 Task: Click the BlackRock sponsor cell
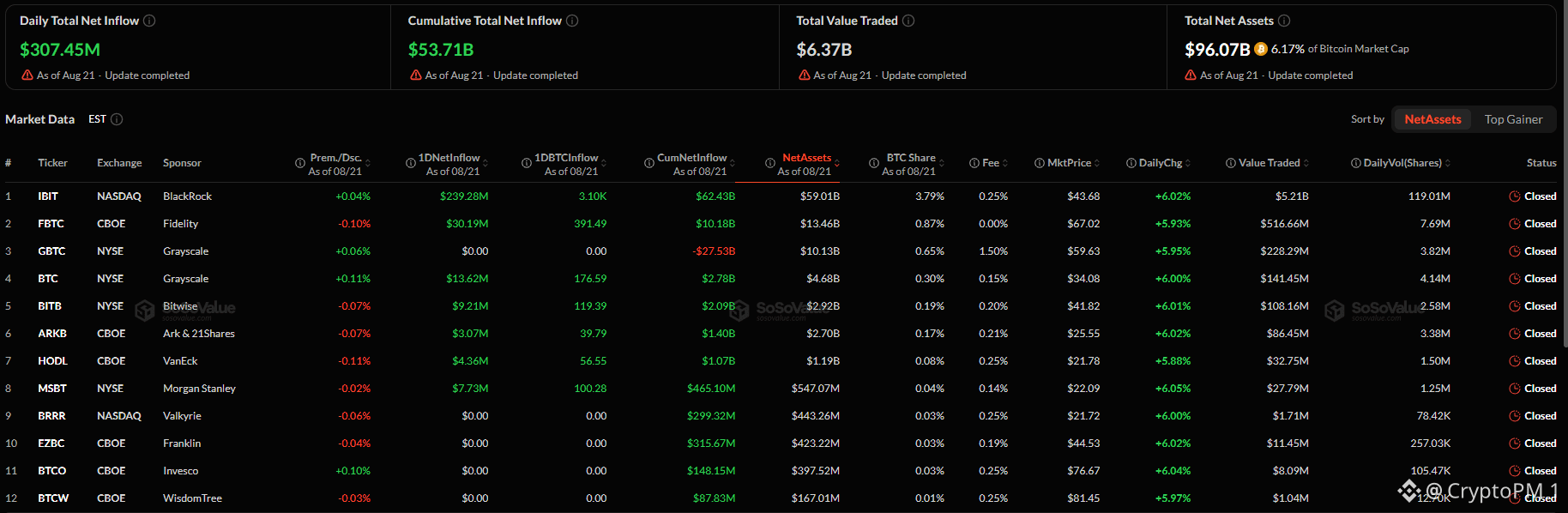coord(187,196)
